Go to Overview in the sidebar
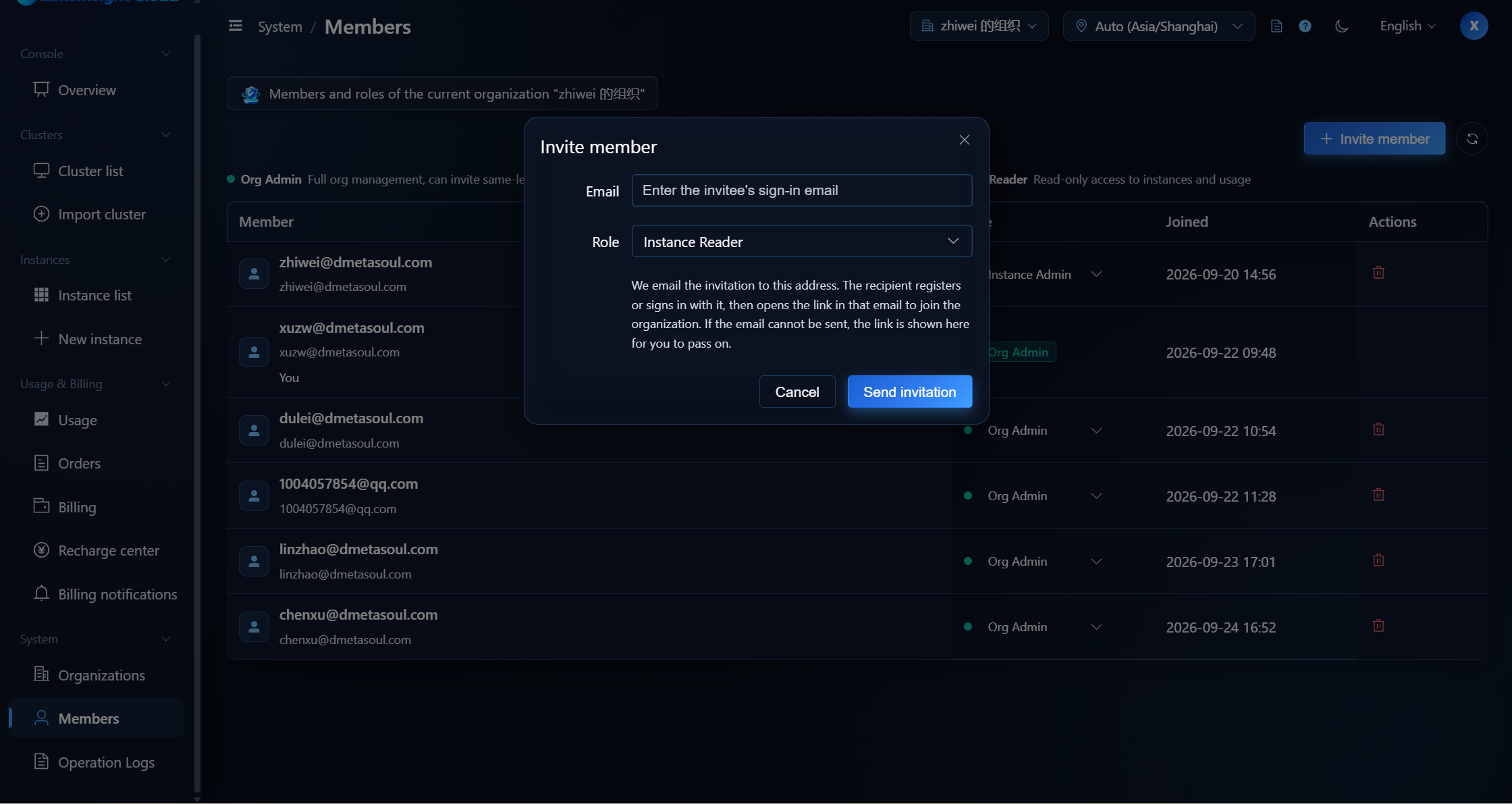Viewport: 1512px width, 804px height. (x=97, y=90)
